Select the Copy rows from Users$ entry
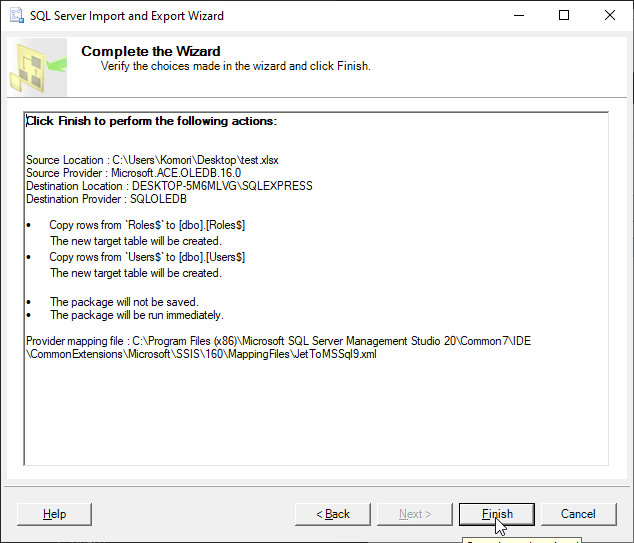Viewport: 634px width, 543px height. (147, 257)
